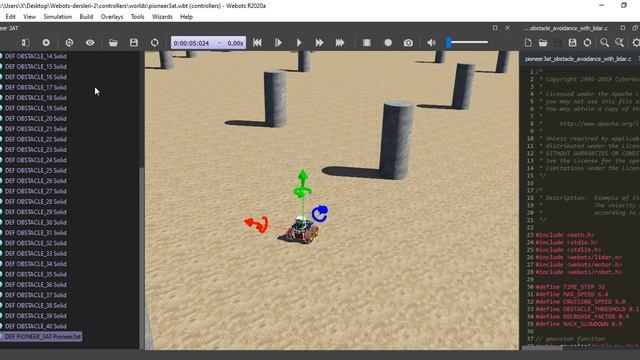Create new text file in editor
This screenshot has width=640, height=360.
tap(528, 42)
